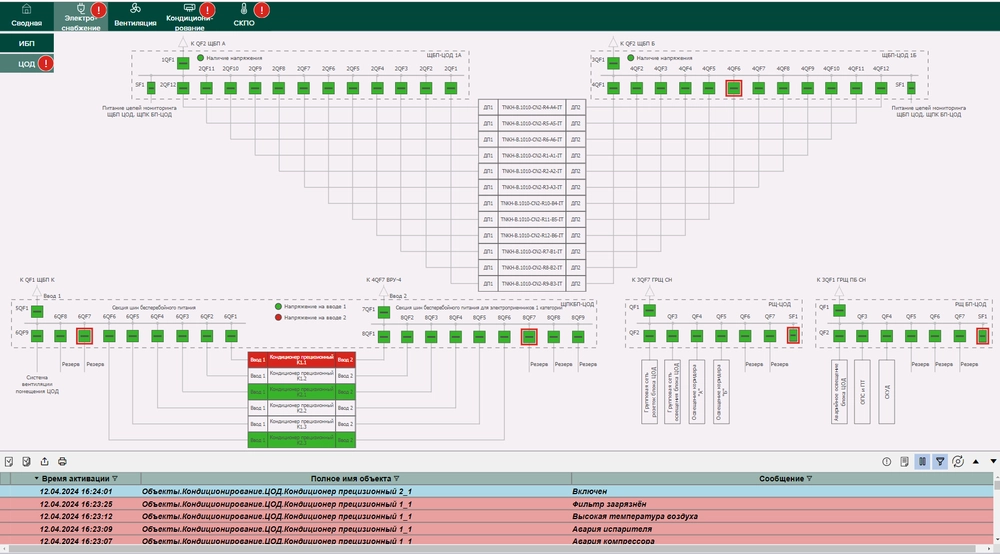This screenshot has width=1000, height=554.
Task: Switch to the Вентиляция section
Action: point(134,14)
